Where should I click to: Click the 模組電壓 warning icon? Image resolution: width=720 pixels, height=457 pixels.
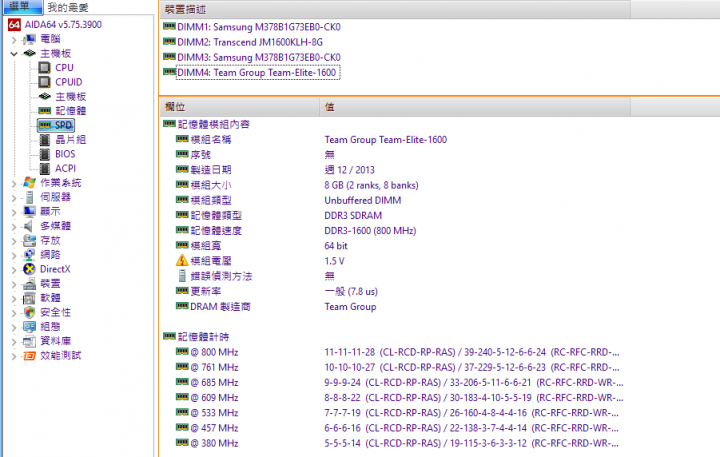[x=182, y=260]
